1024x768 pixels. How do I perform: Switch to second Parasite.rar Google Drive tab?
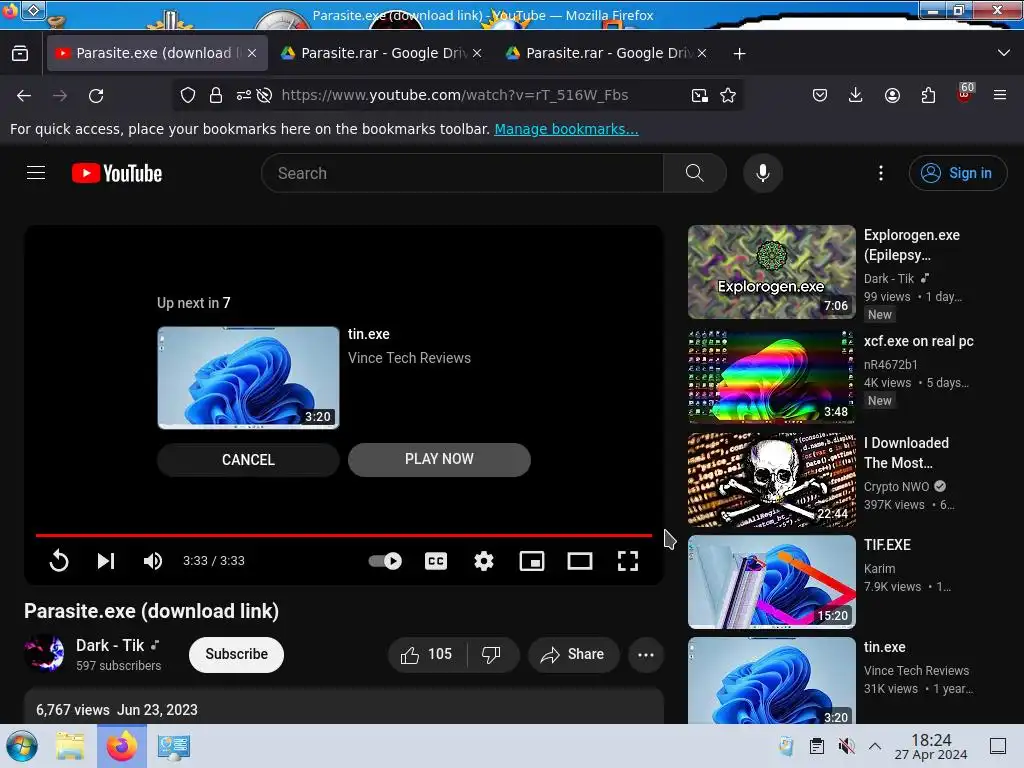tap(605, 53)
